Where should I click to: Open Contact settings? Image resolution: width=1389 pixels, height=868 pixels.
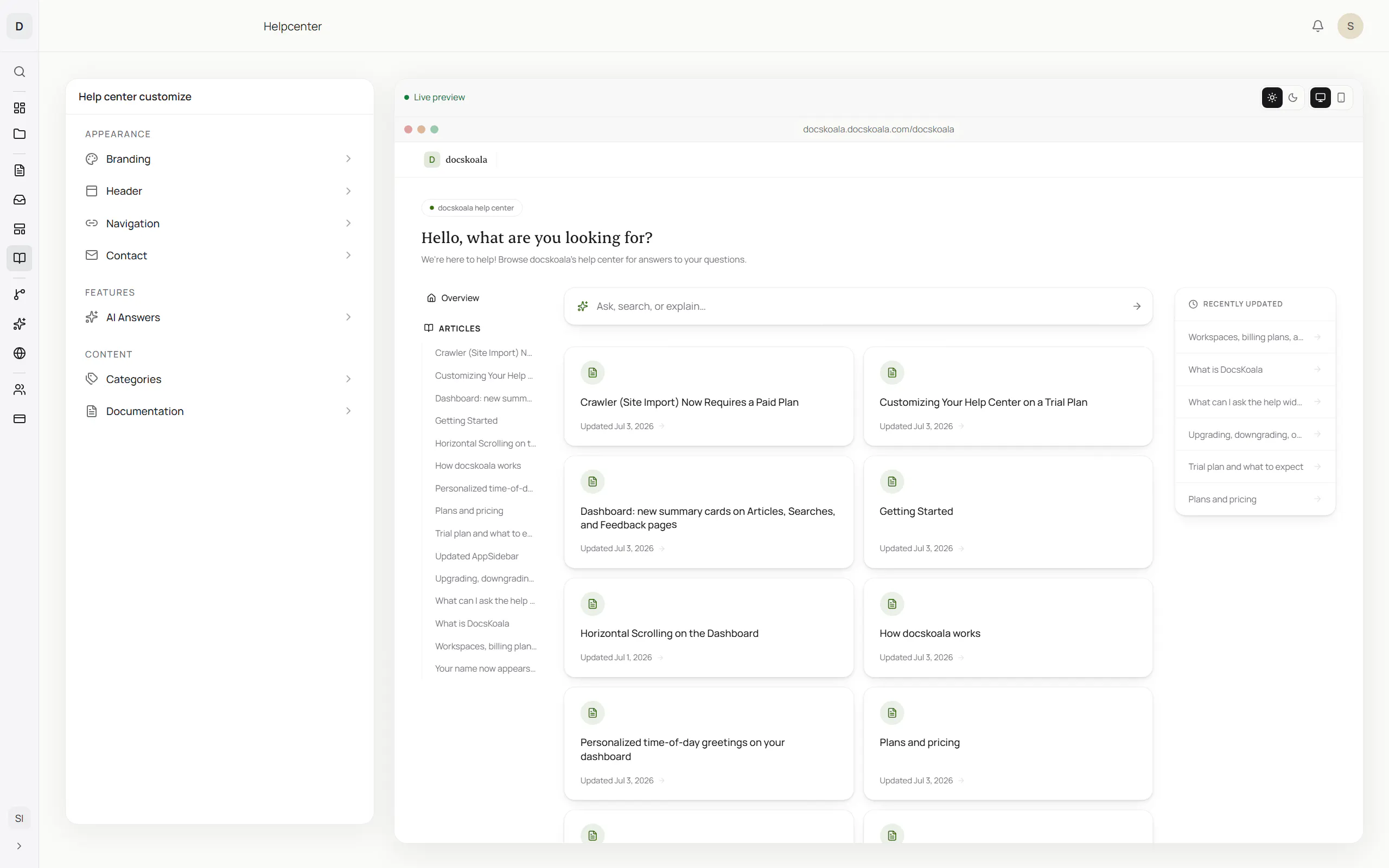click(x=219, y=256)
